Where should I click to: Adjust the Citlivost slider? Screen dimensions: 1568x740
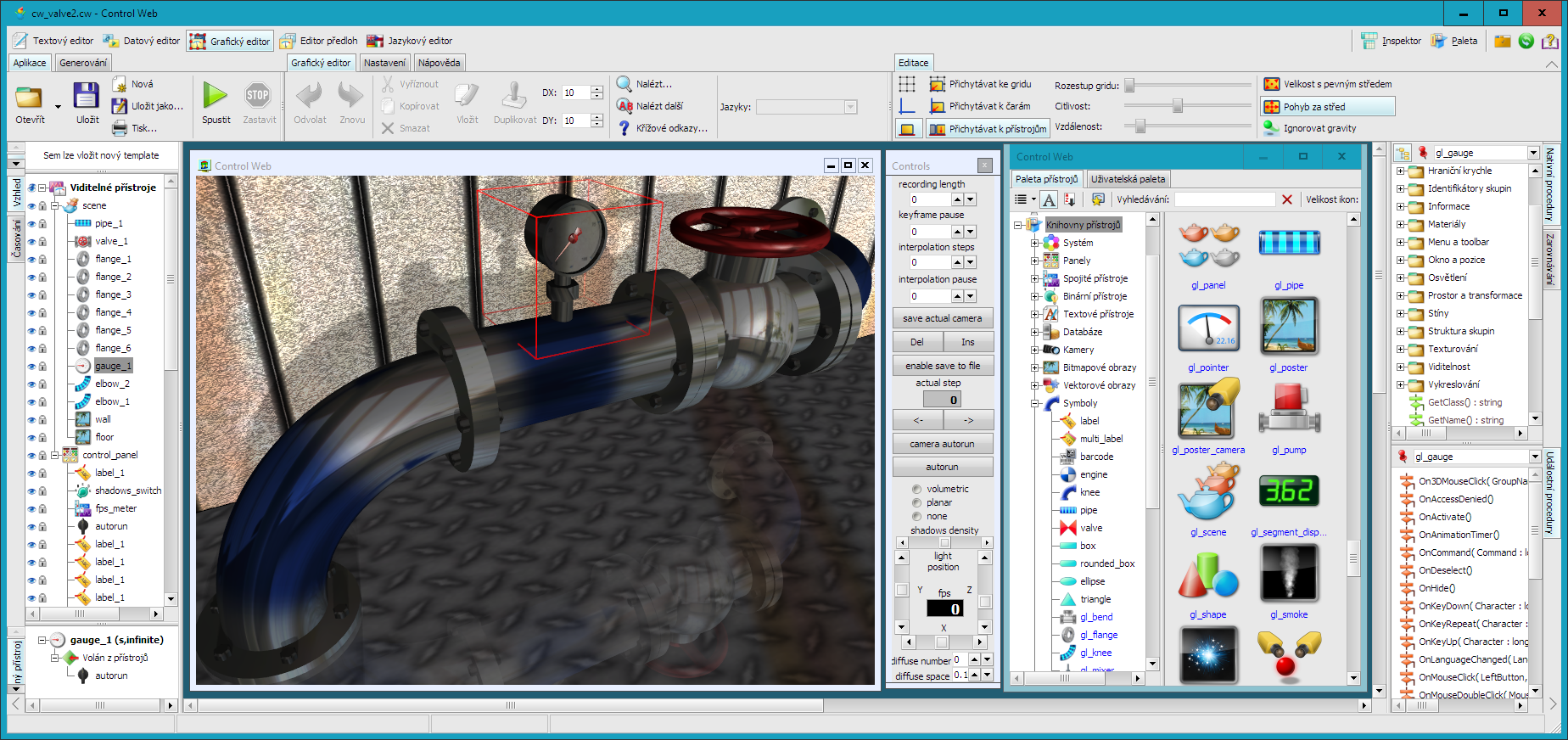point(1177,106)
